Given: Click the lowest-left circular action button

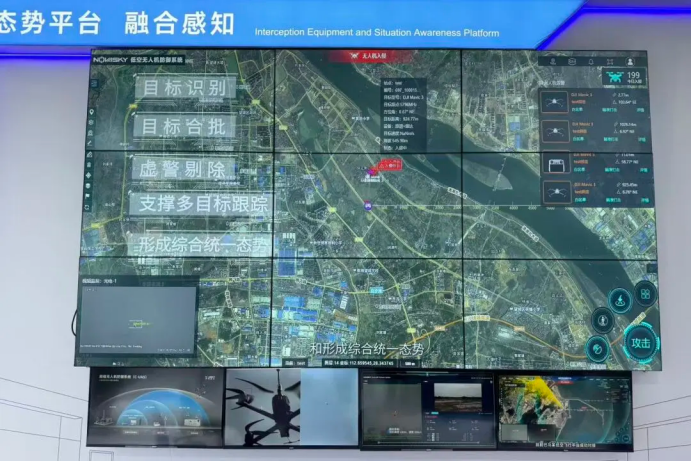Looking at the screenshot, I should click(597, 349).
